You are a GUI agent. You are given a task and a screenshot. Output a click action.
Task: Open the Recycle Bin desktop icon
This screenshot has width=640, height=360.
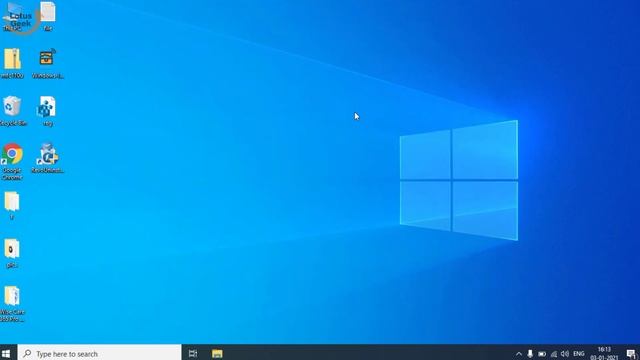[12, 111]
